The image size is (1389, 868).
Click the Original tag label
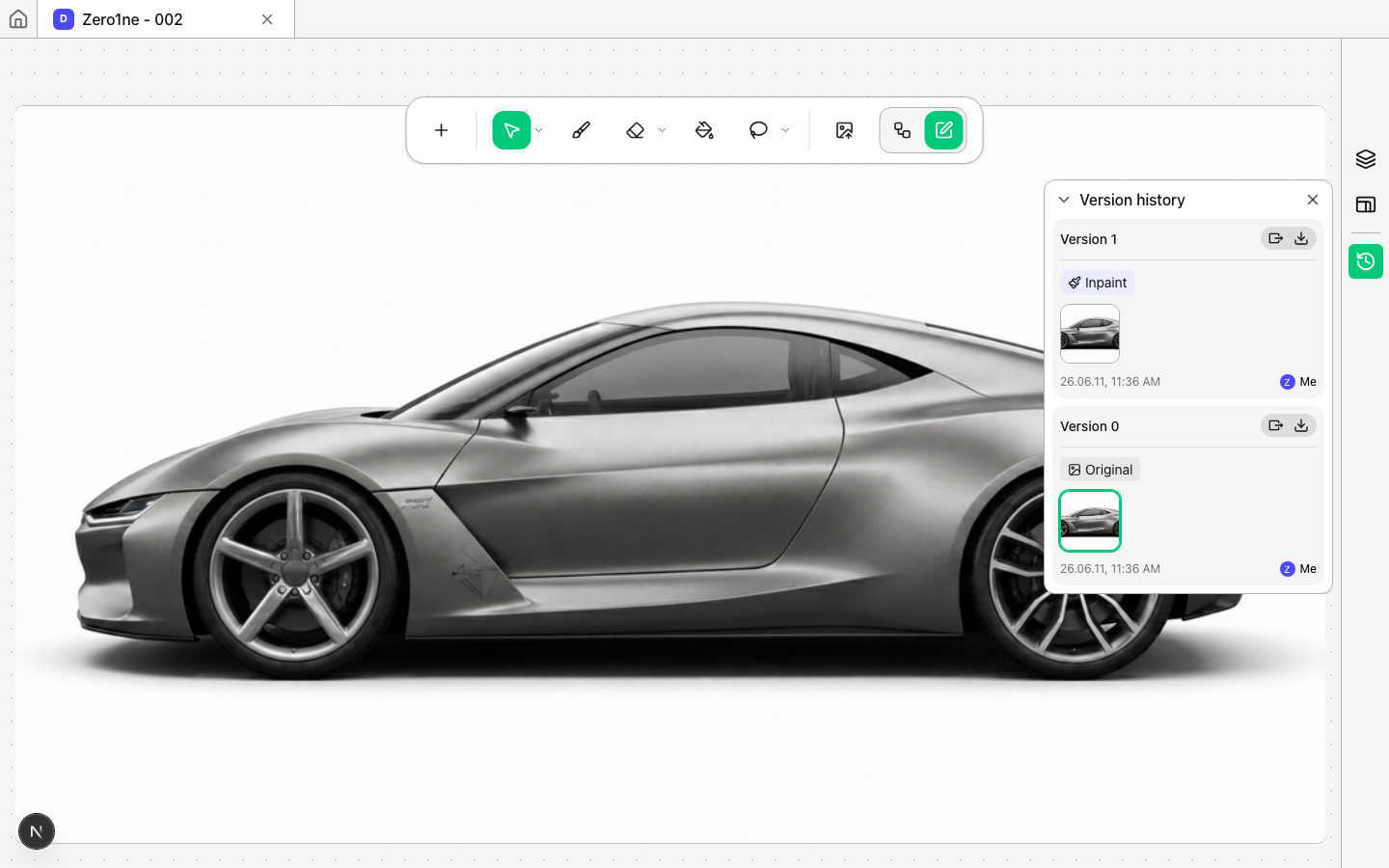tap(1100, 470)
